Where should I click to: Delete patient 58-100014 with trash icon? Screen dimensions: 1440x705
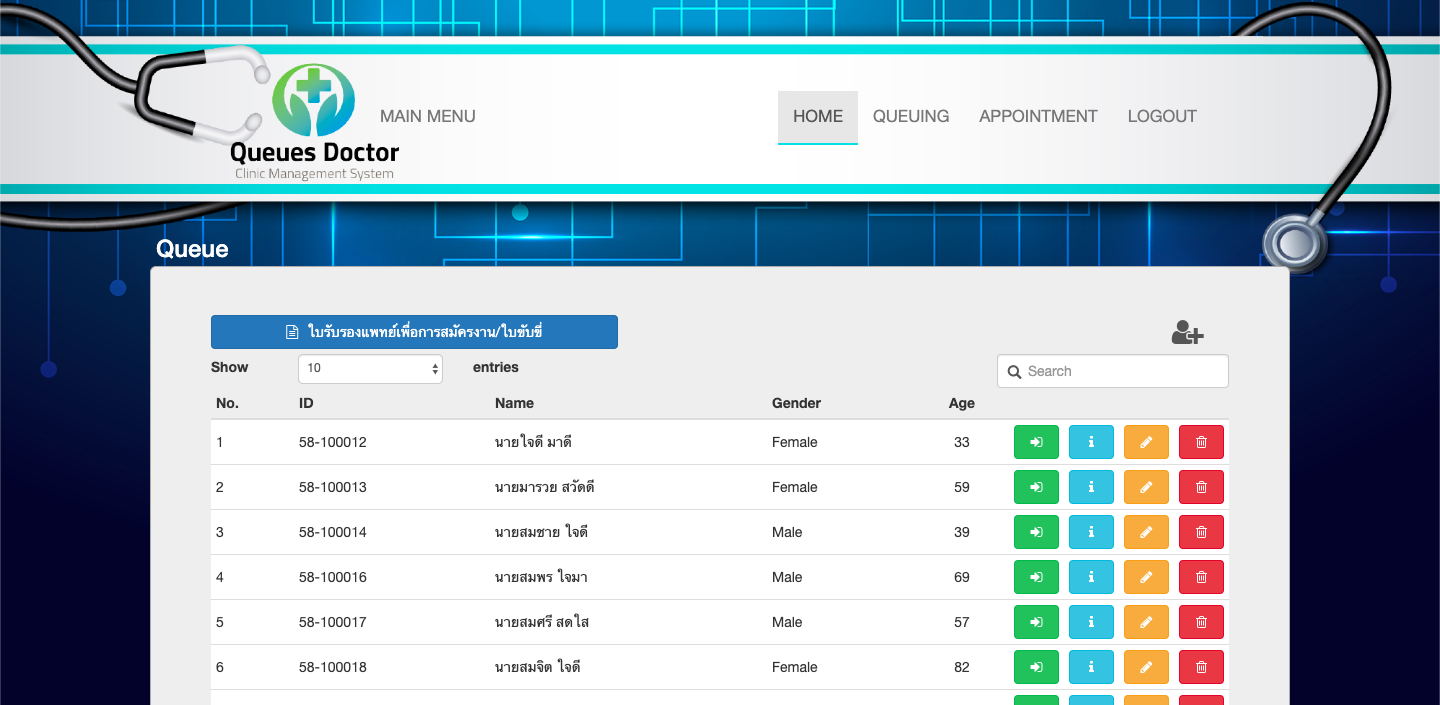1201,532
